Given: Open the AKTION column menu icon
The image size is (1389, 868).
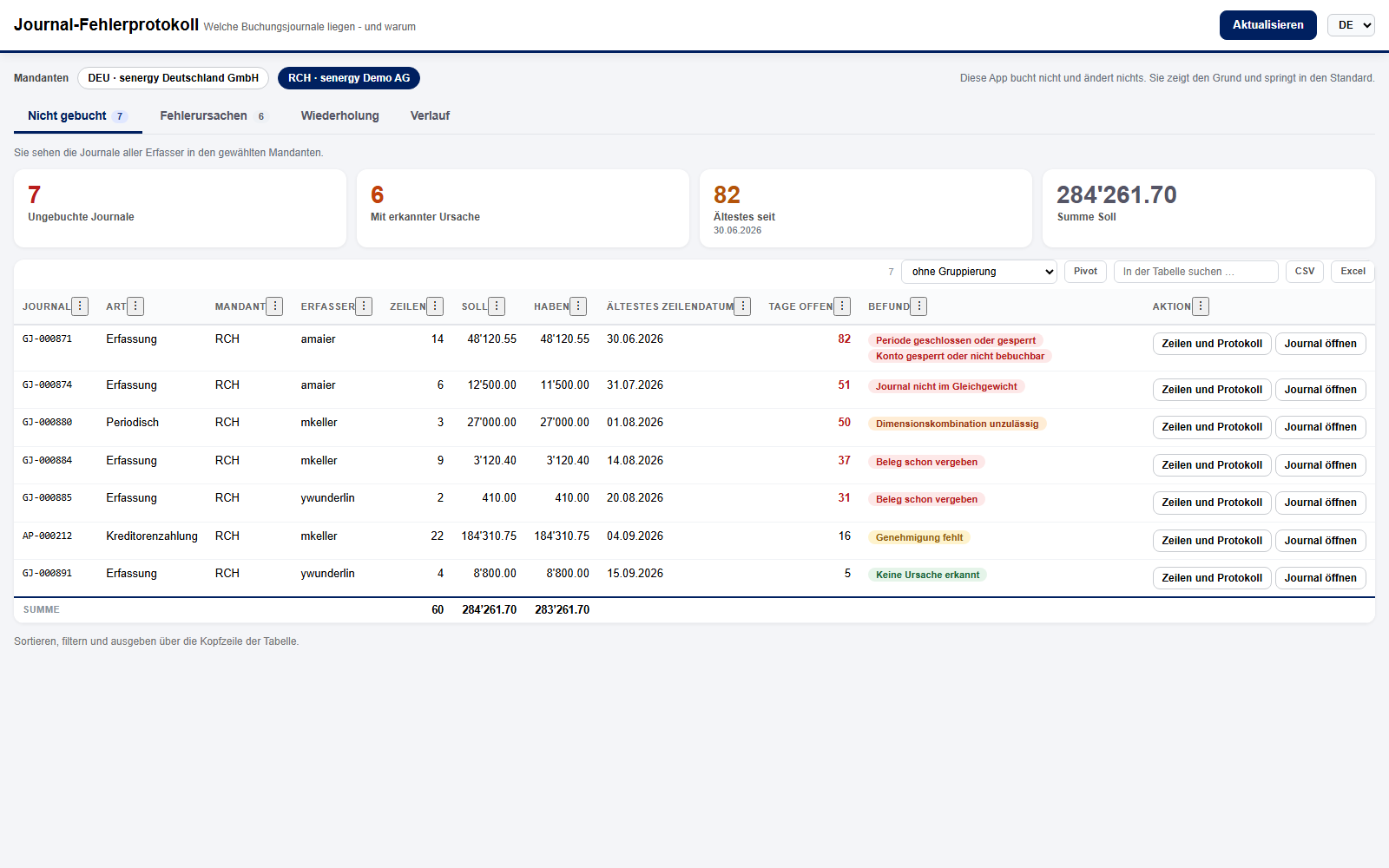Looking at the screenshot, I should 1201,306.
